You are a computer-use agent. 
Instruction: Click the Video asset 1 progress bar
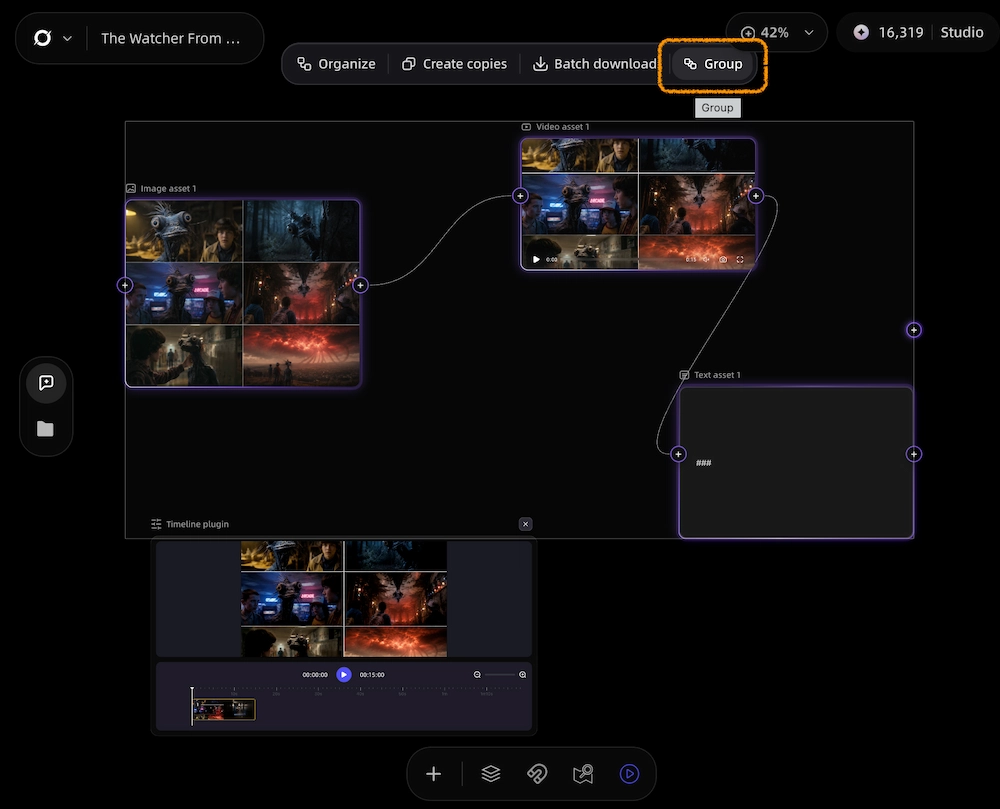click(x=622, y=259)
